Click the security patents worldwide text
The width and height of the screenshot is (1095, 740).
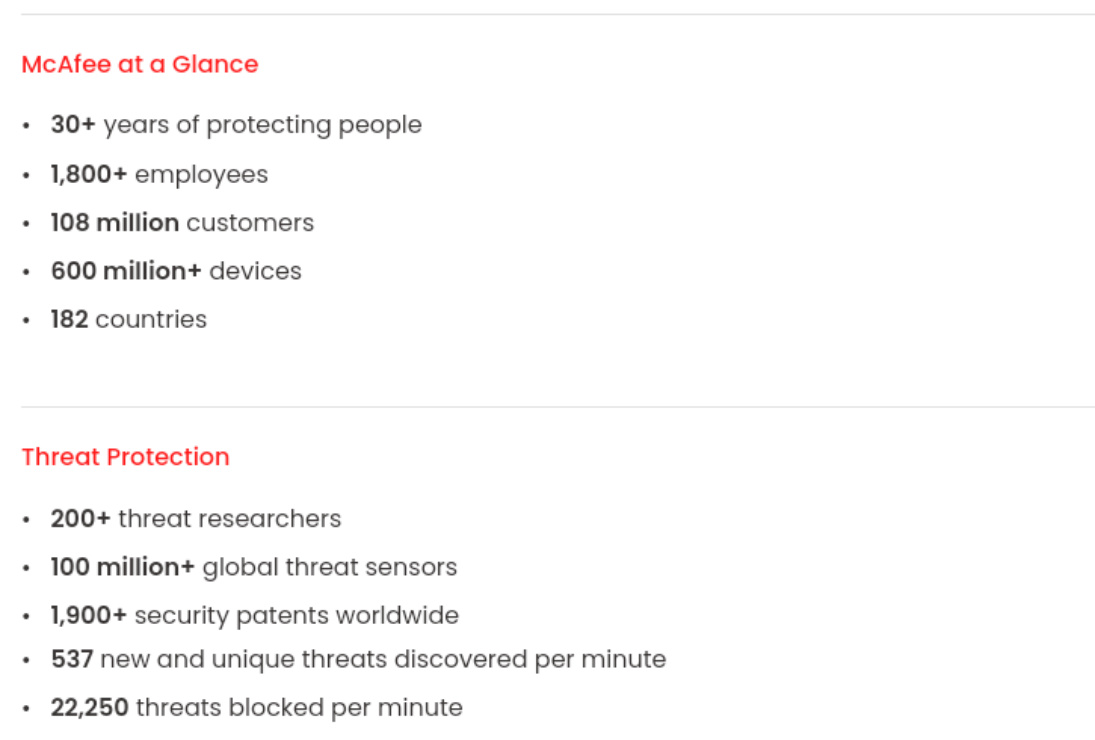(x=296, y=615)
